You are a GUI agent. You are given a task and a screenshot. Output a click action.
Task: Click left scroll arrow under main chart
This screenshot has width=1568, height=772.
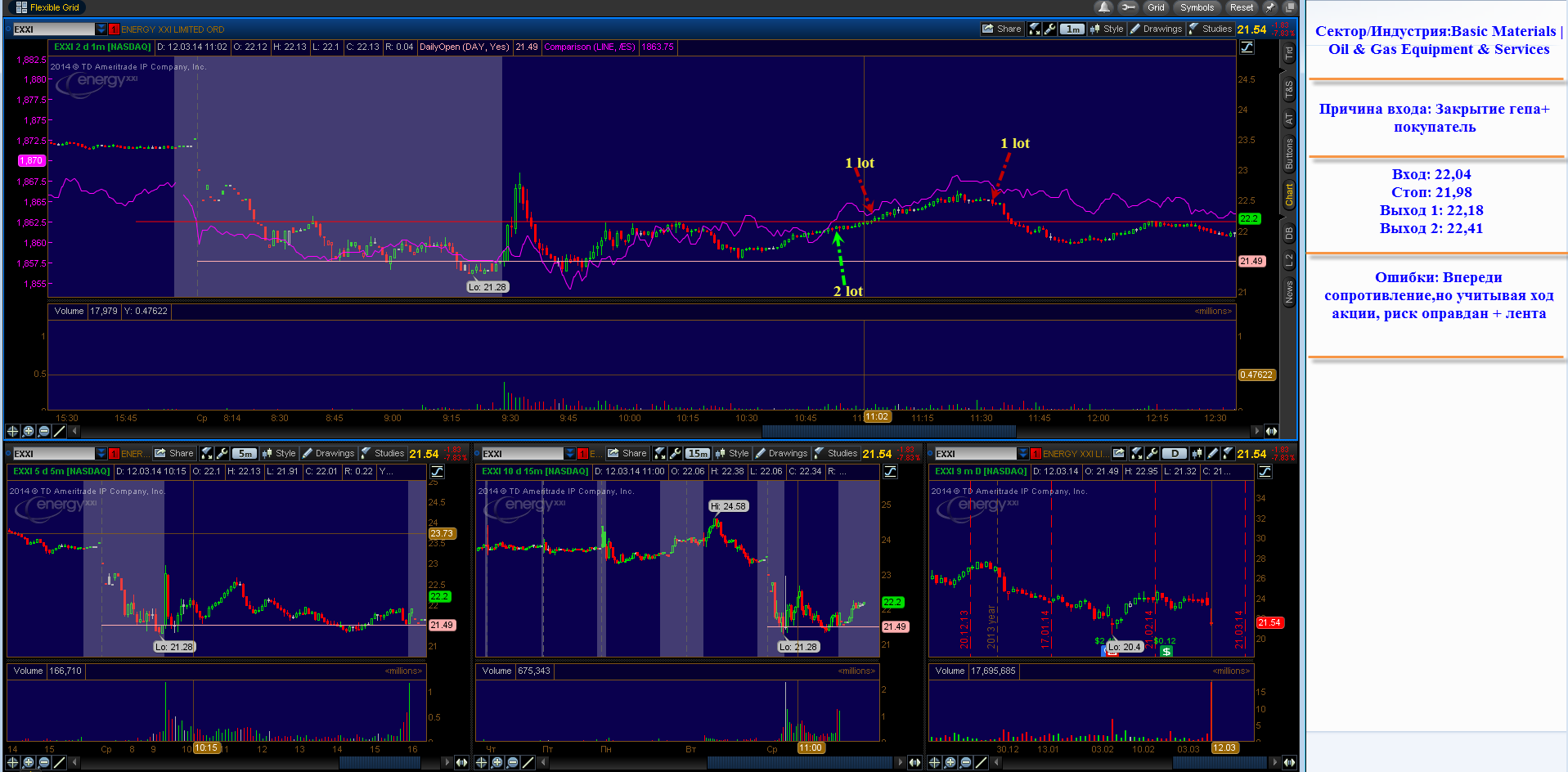(74, 431)
